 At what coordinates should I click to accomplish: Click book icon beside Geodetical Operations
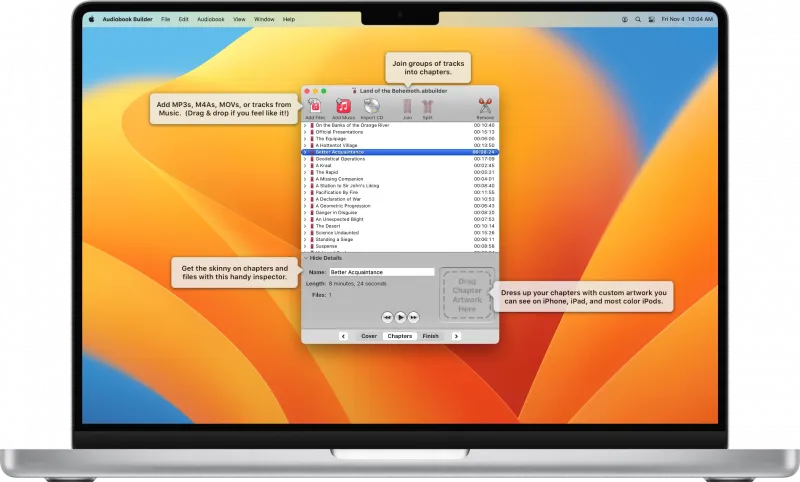click(x=312, y=159)
